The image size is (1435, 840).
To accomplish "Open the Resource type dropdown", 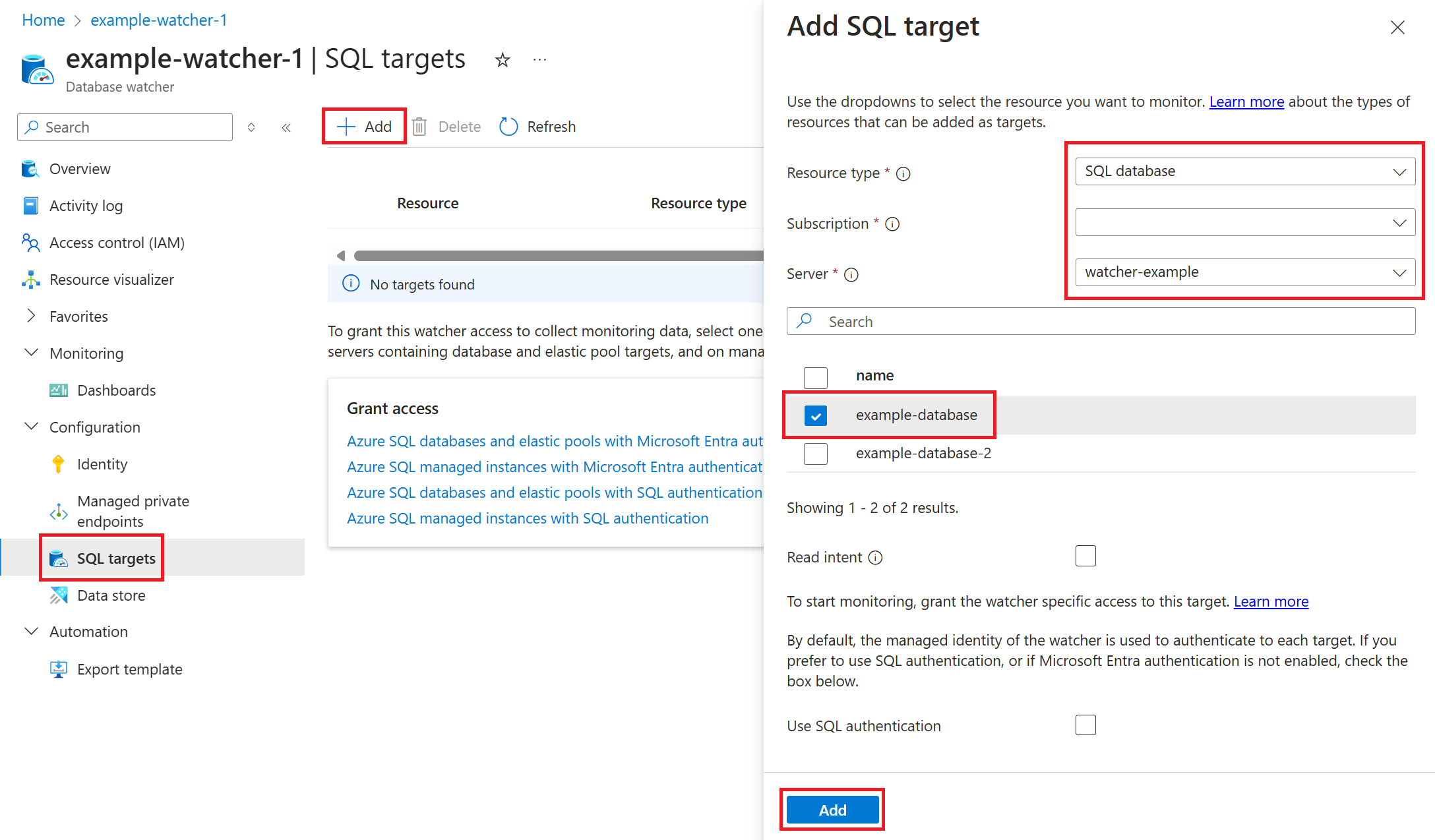I will [x=1244, y=171].
